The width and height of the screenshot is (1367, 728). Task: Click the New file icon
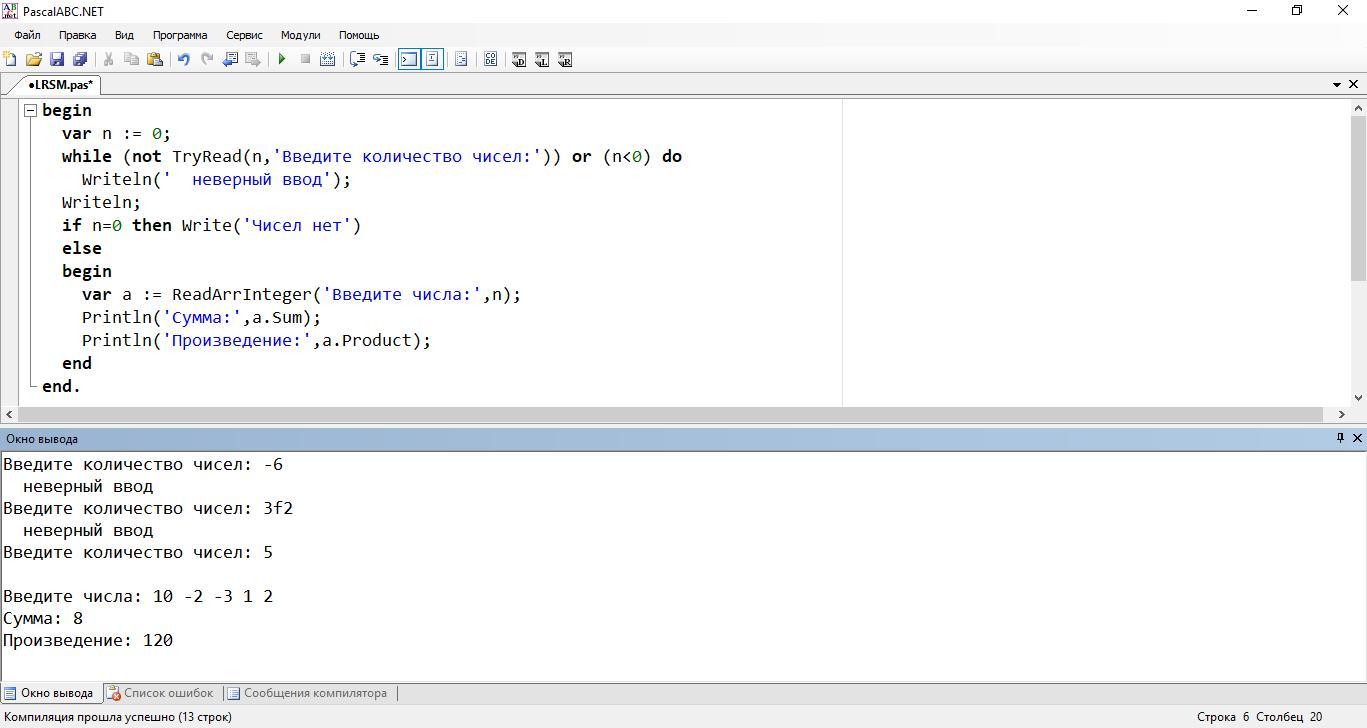(11, 60)
